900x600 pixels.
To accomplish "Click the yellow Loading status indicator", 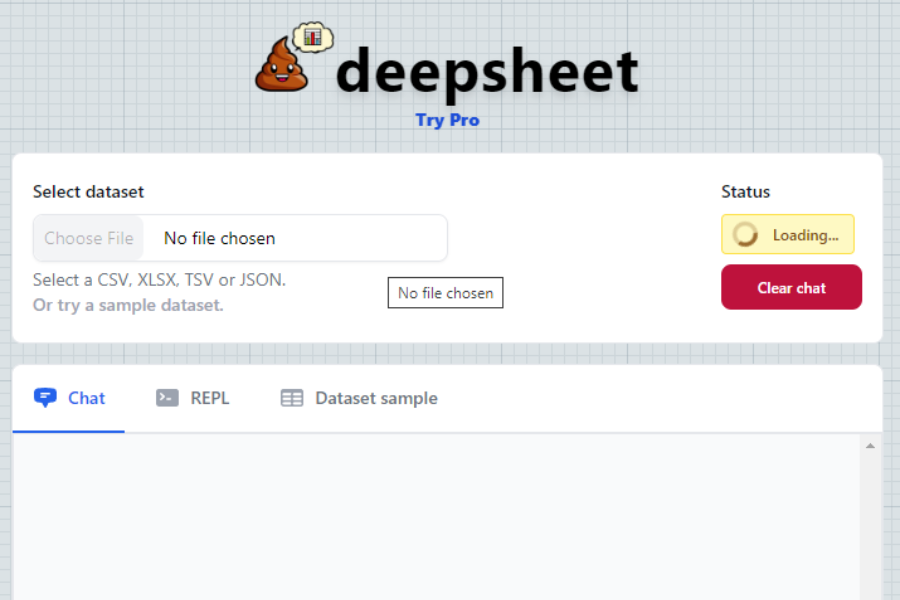I will (786, 233).
